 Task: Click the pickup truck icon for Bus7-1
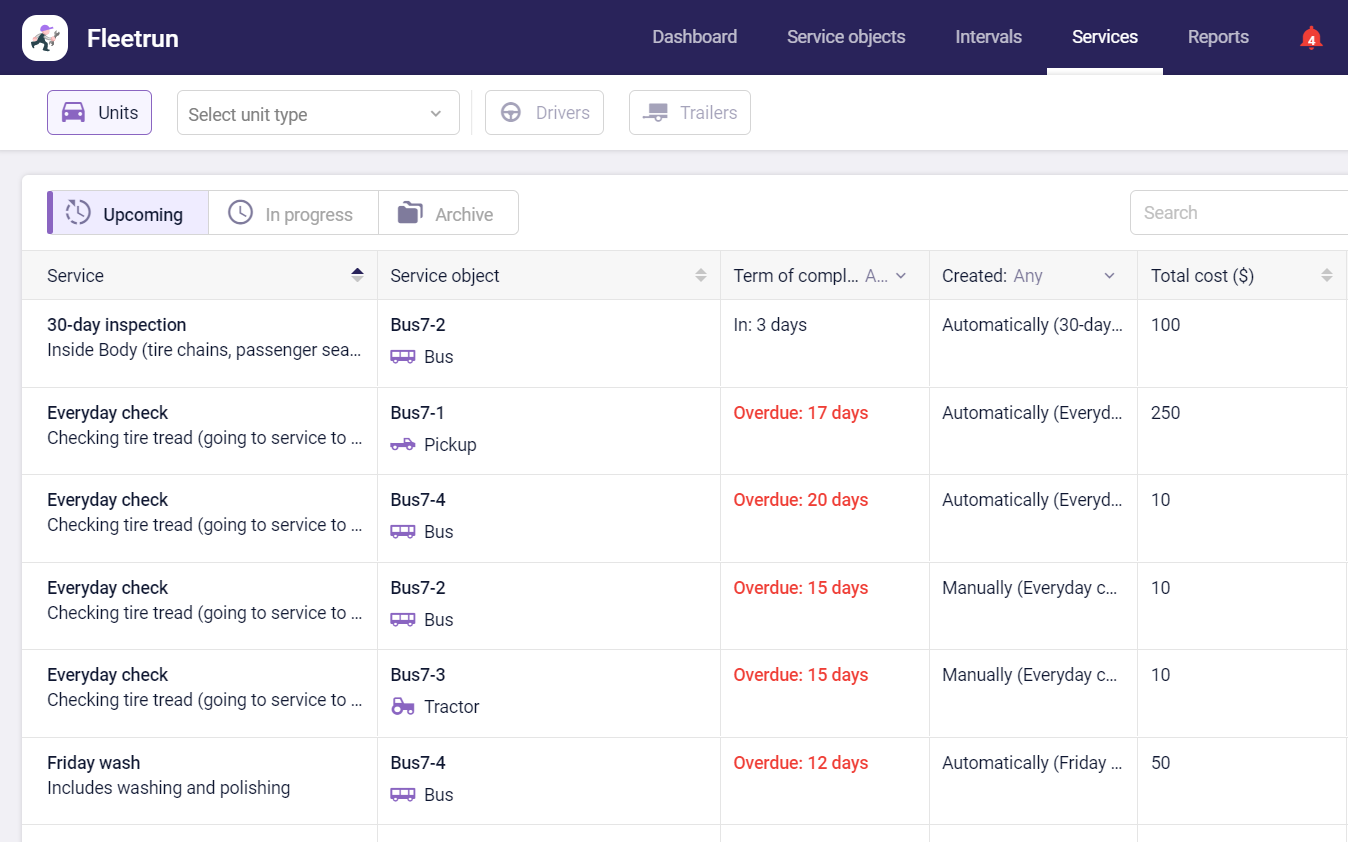click(403, 445)
